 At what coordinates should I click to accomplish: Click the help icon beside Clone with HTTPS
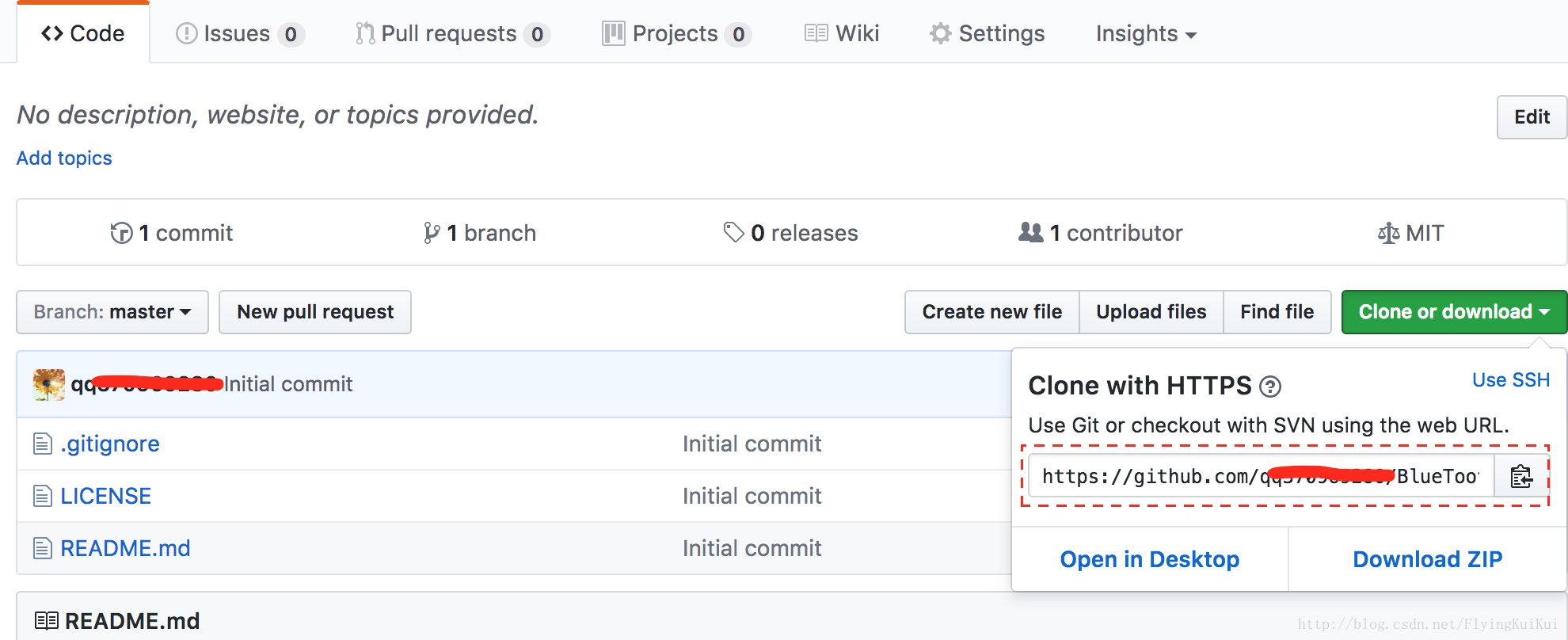(x=1270, y=387)
